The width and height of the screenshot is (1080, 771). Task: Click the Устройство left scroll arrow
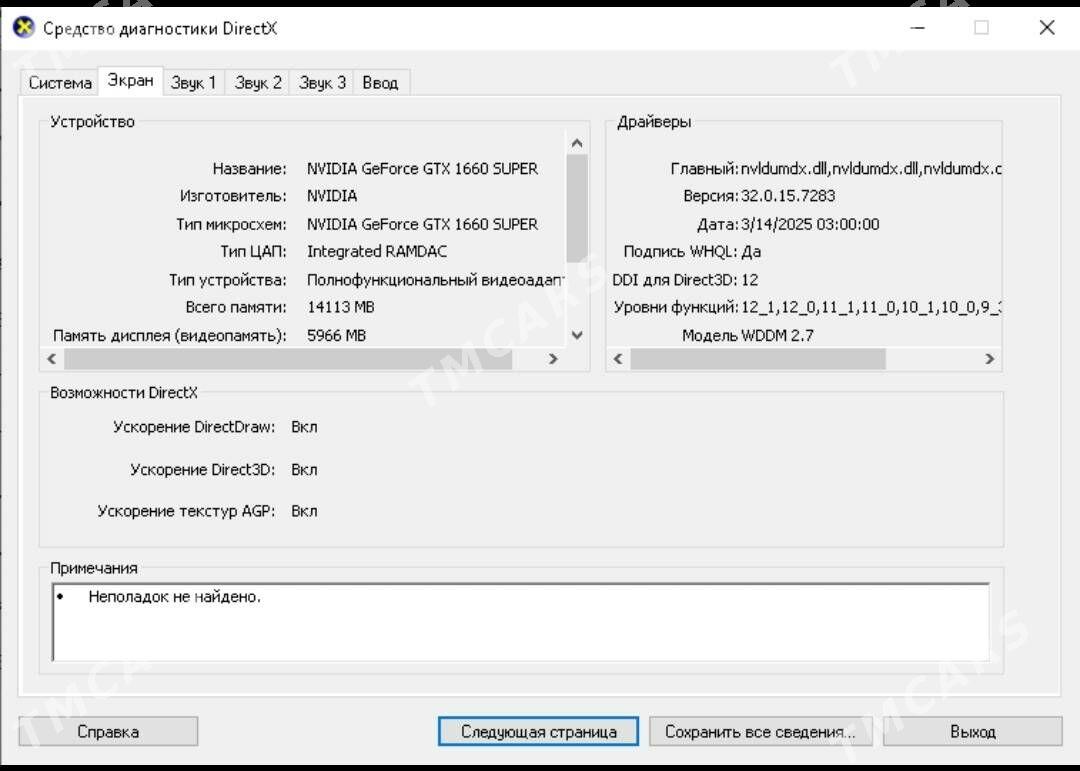[52, 359]
